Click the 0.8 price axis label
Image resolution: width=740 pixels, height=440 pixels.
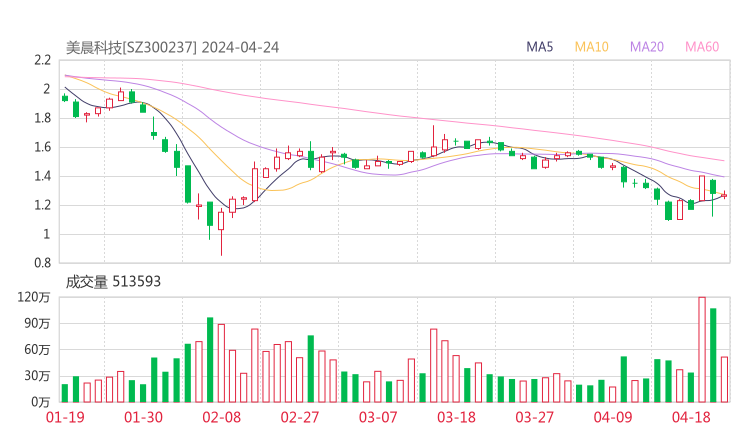point(41,263)
